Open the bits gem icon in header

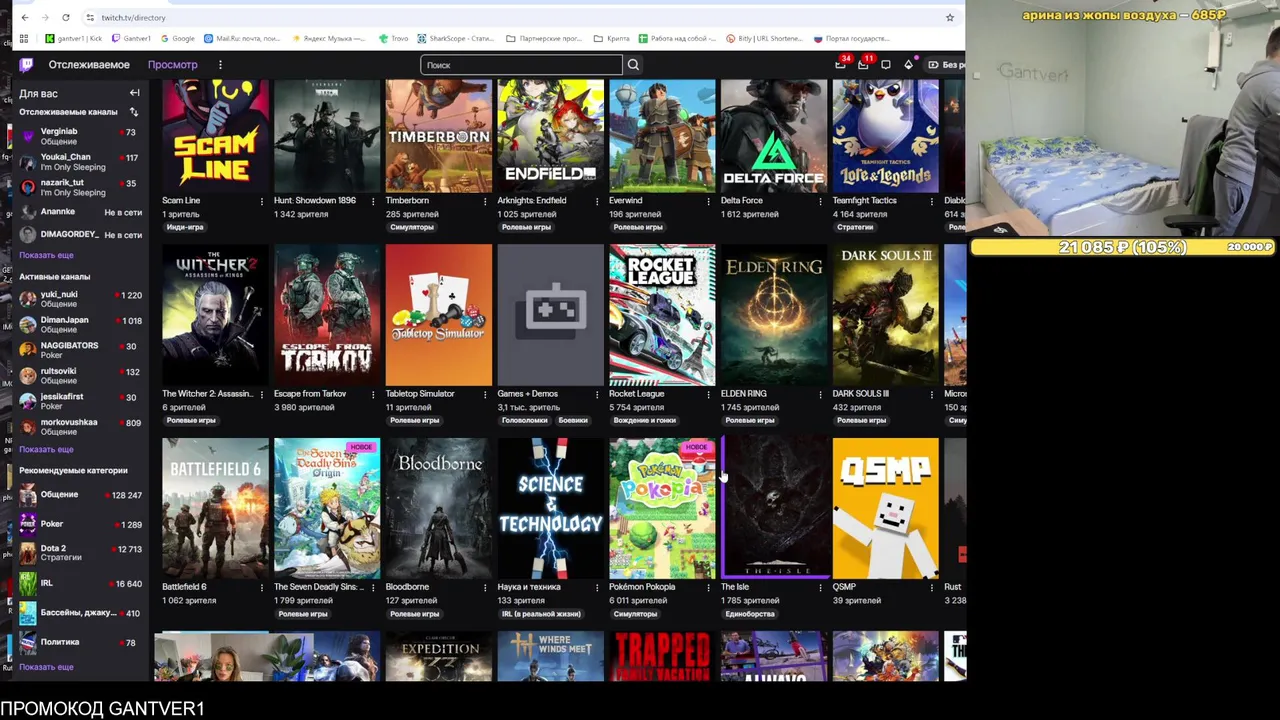(x=908, y=65)
